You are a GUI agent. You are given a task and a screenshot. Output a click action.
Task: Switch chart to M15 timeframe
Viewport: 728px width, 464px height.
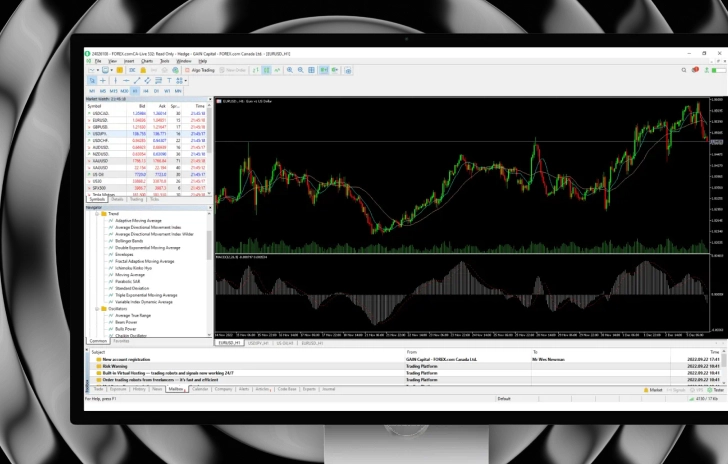coord(112,91)
